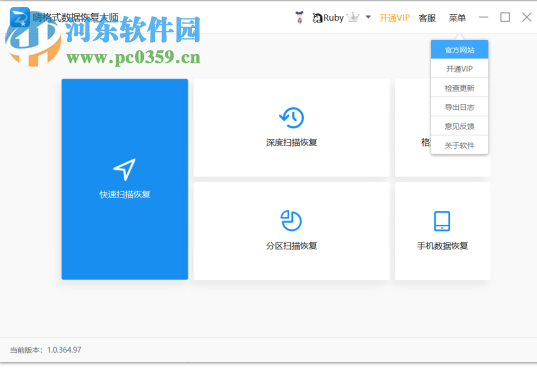Toggle the 菜单 menu
Image resolution: width=537 pixels, height=368 pixels.
click(457, 18)
